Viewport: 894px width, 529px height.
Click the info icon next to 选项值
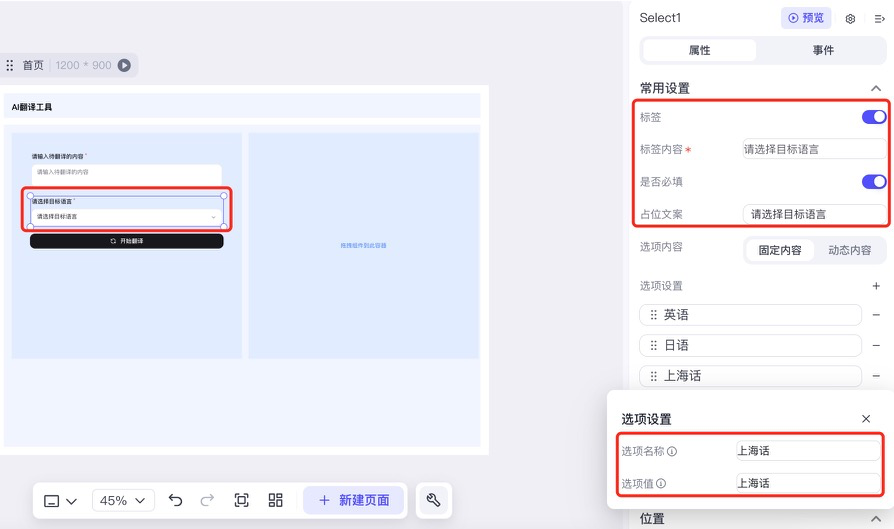click(x=661, y=483)
